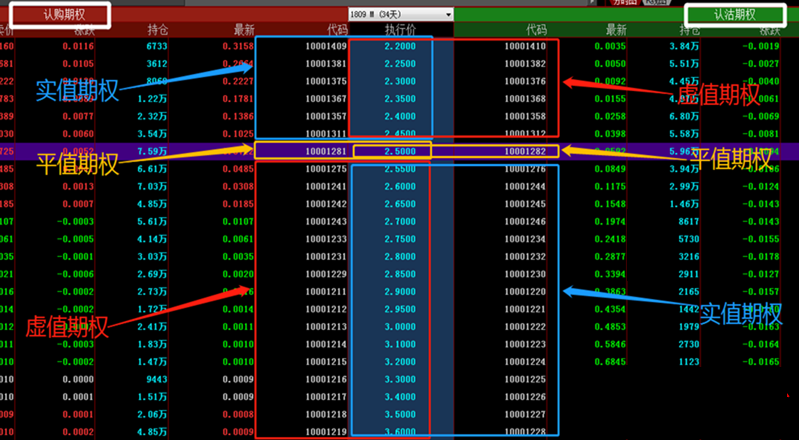This screenshot has height=443, width=800.
Task: Open the 1809月 (34天) expiry dropdown
Action: 401,14
